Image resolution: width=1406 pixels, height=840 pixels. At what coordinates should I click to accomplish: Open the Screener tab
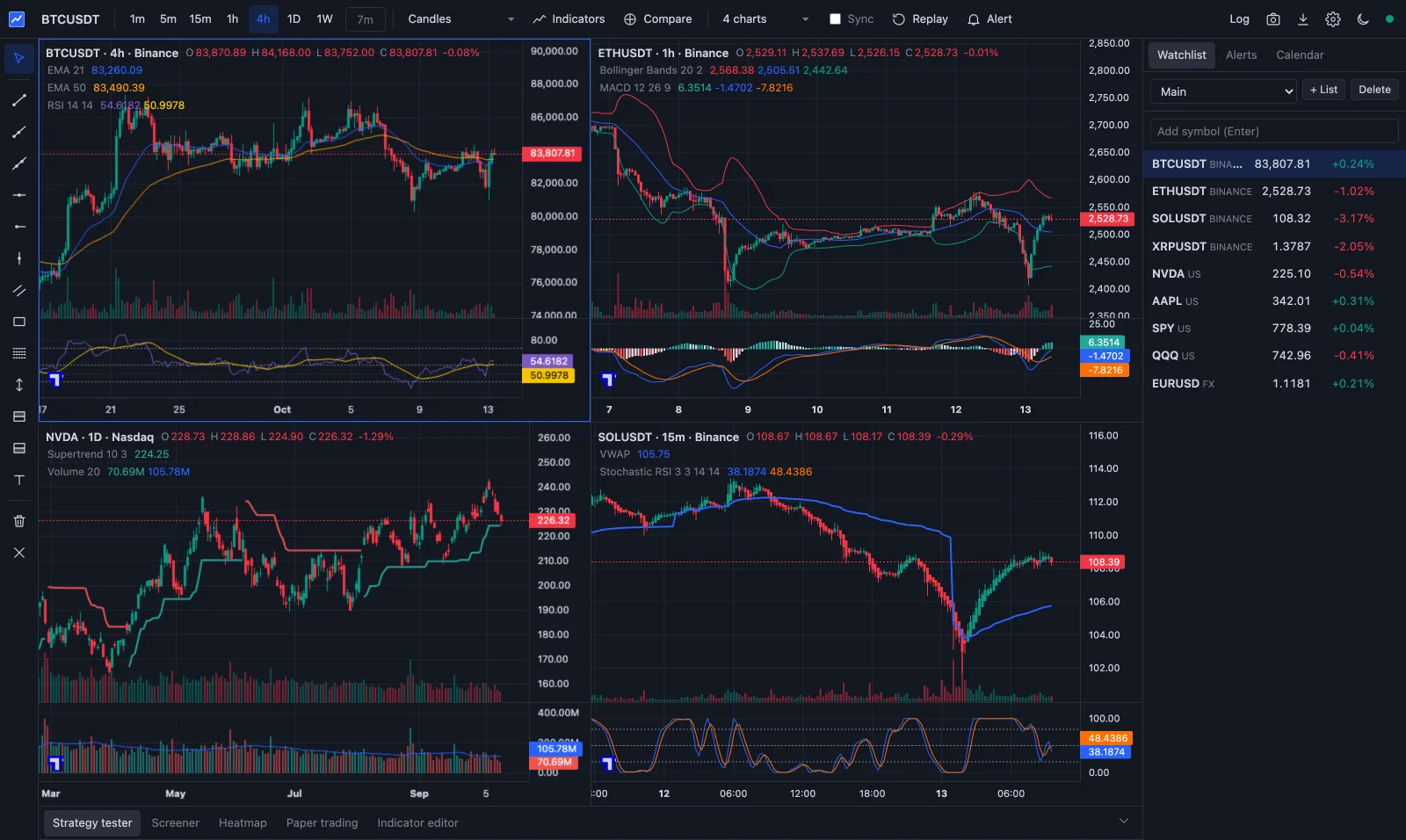[176, 823]
